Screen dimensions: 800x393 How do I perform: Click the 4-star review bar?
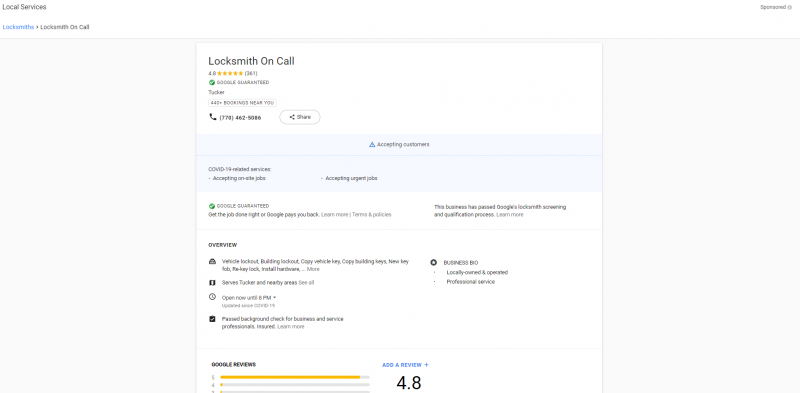tap(295, 385)
